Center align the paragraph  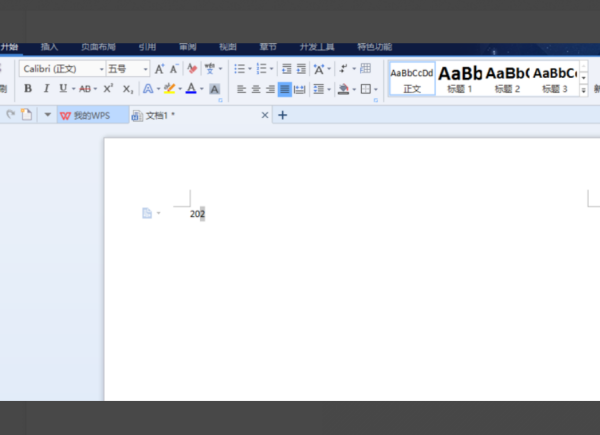tap(255, 89)
